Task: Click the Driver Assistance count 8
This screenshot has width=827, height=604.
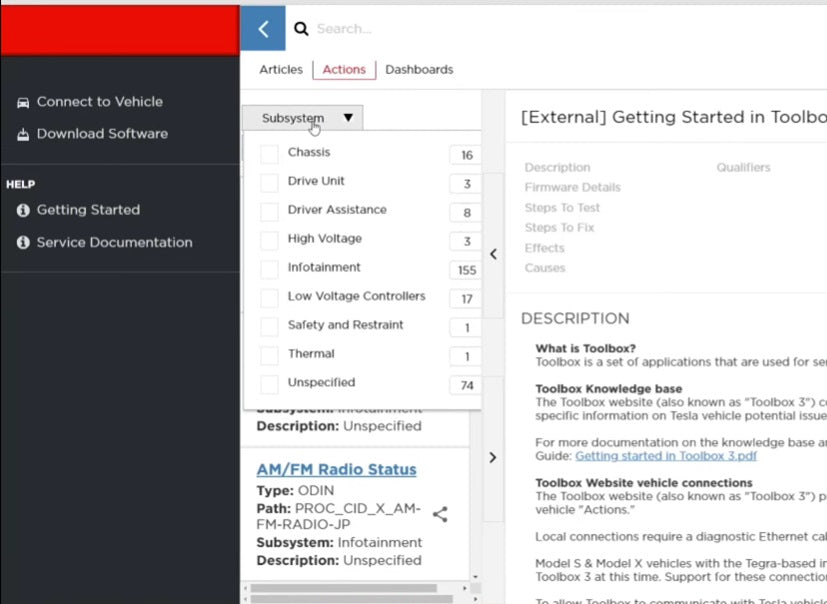Action: coord(466,213)
